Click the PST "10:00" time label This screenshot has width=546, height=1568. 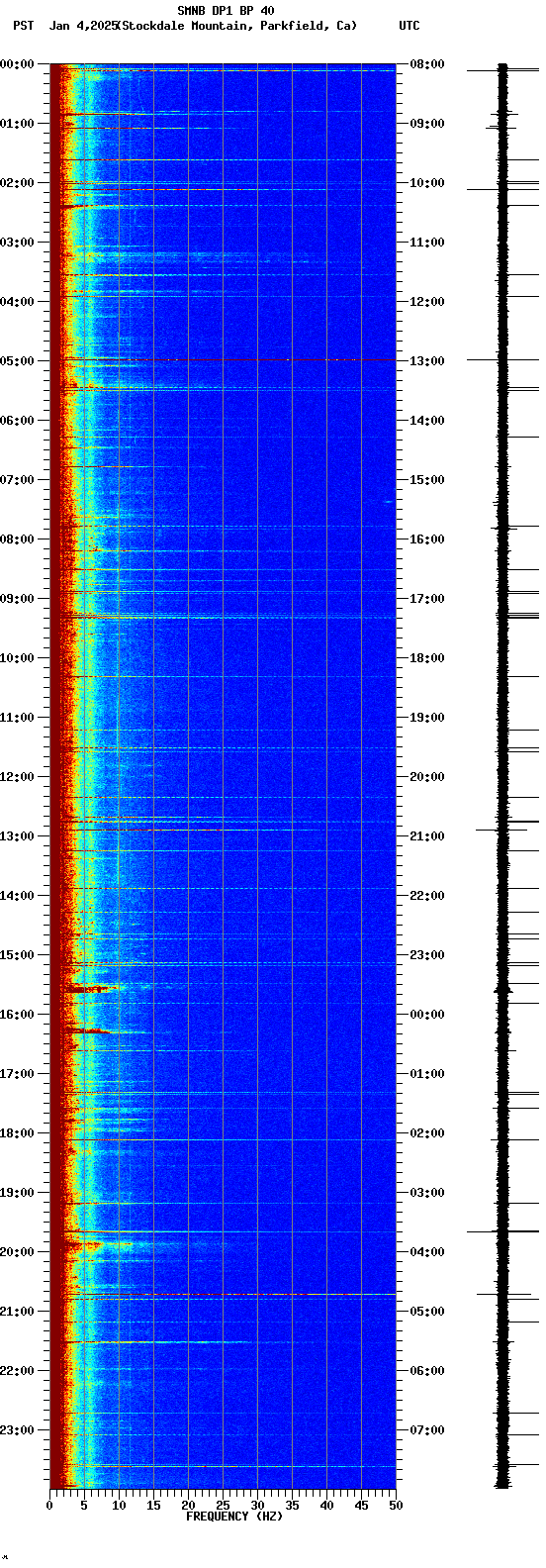click(x=17, y=658)
